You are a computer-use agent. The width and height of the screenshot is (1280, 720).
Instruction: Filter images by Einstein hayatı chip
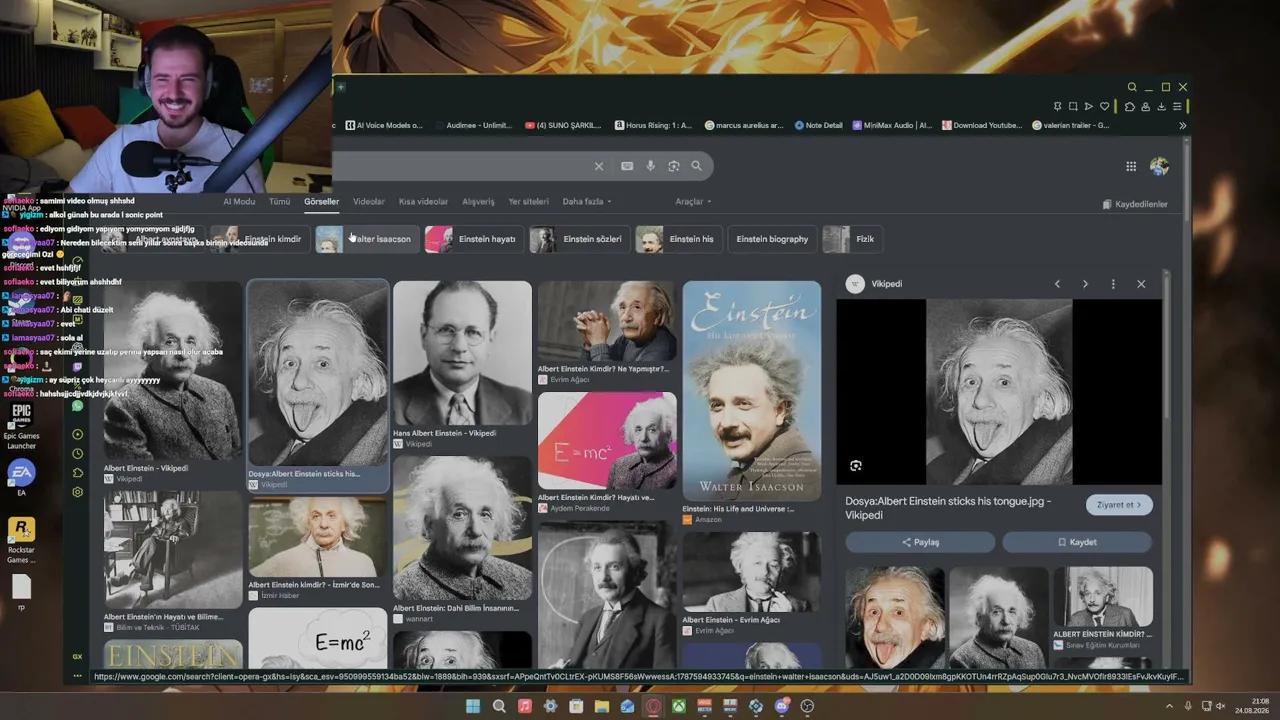(472, 240)
